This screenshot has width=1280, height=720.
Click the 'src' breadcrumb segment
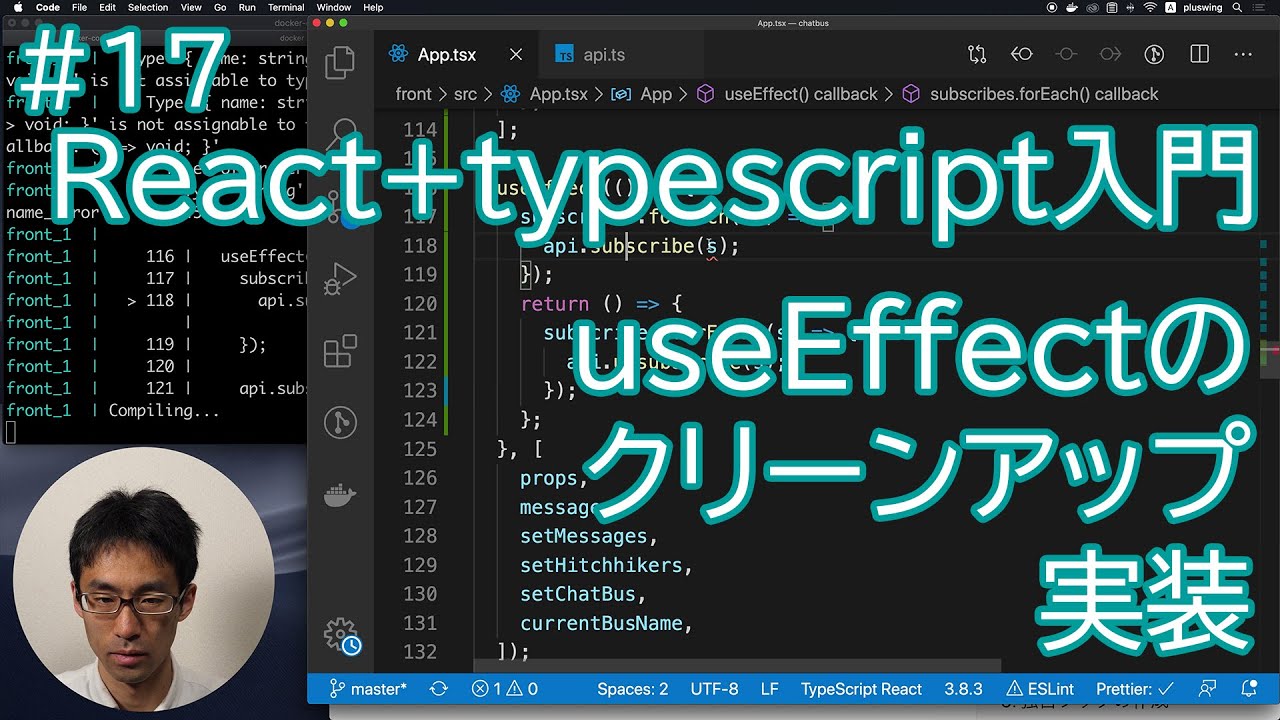465,94
